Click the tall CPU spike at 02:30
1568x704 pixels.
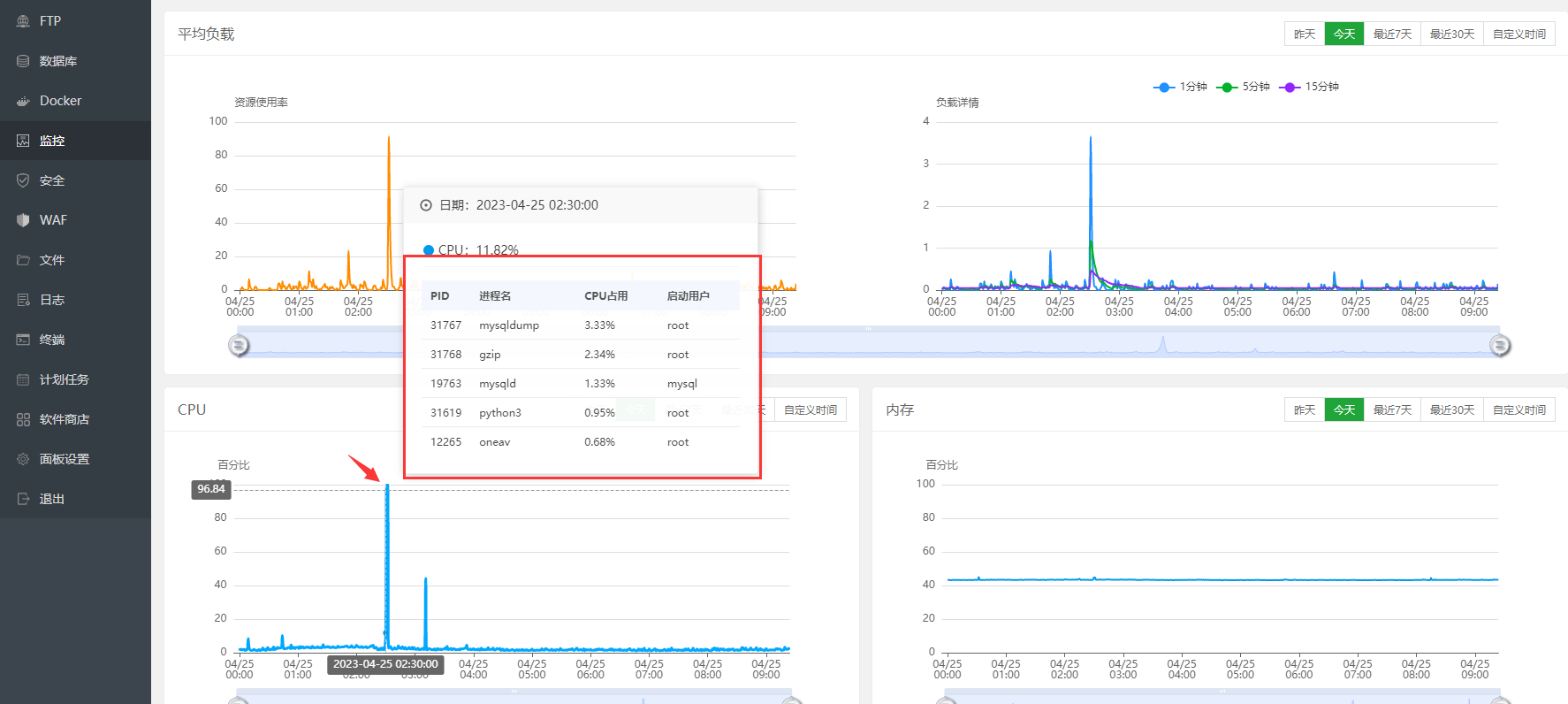pyautogui.click(x=387, y=566)
